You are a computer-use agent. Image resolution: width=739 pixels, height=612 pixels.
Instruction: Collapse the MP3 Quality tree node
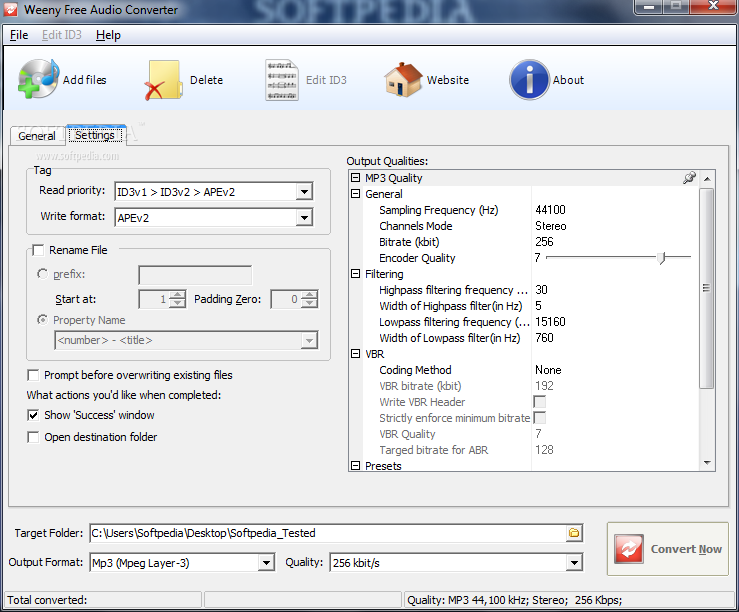click(355, 178)
